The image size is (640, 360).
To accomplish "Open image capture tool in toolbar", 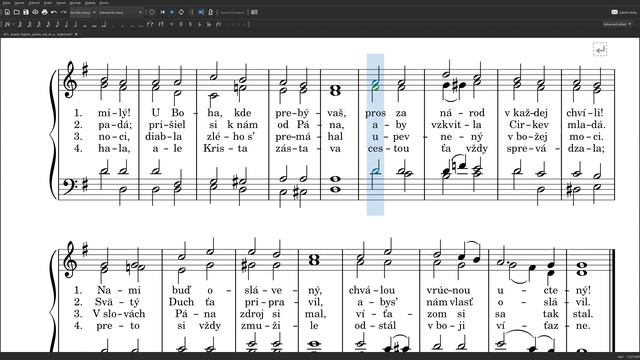I will coord(254,12).
